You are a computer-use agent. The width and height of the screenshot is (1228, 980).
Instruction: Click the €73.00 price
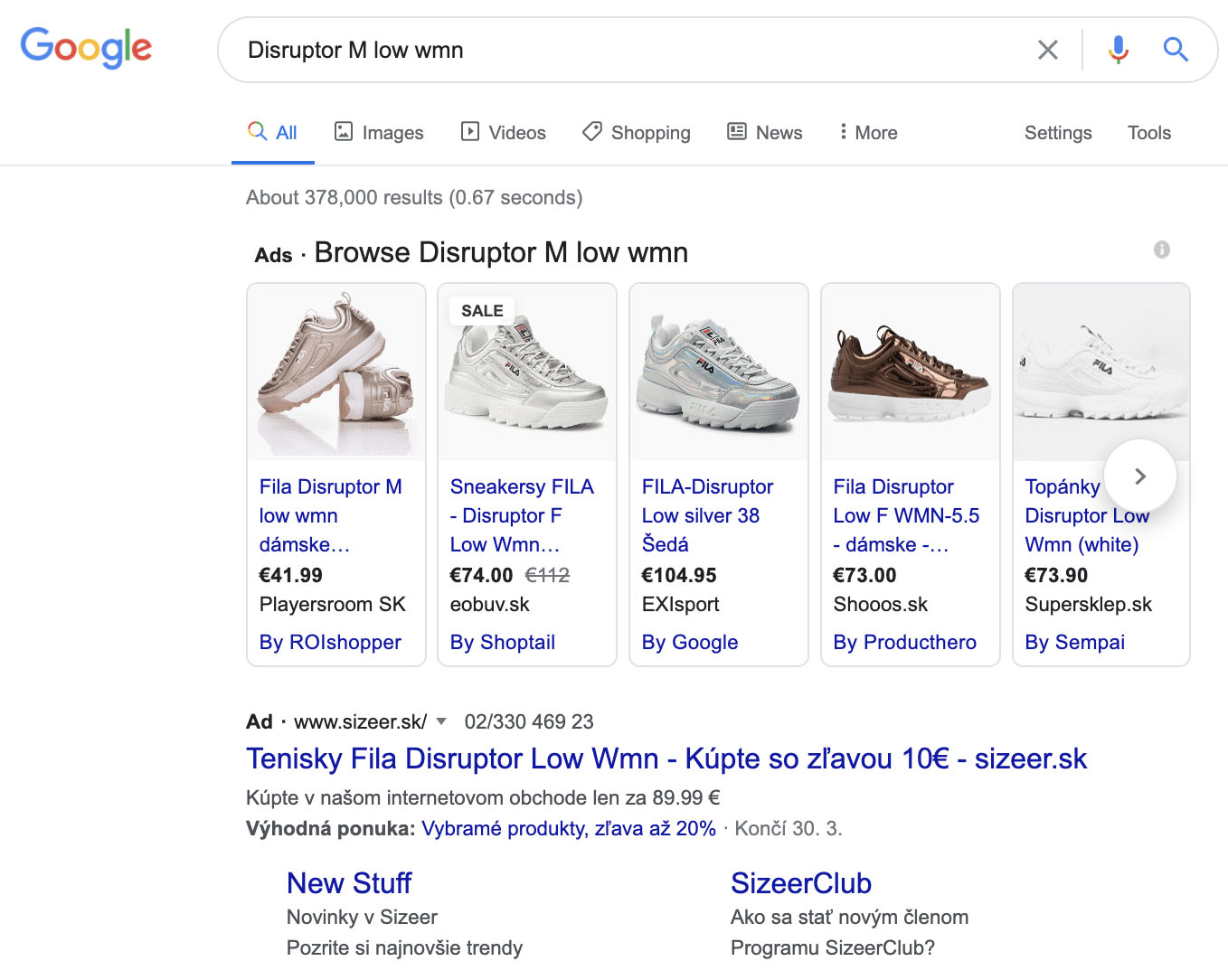(864, 575)
